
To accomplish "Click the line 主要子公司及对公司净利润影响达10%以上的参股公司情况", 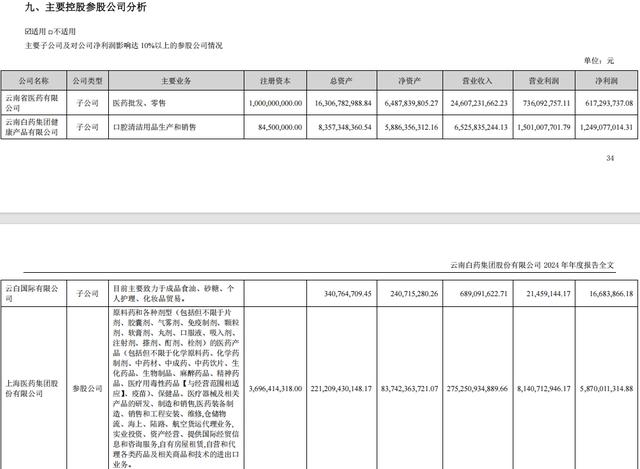I will coord(124,45).
